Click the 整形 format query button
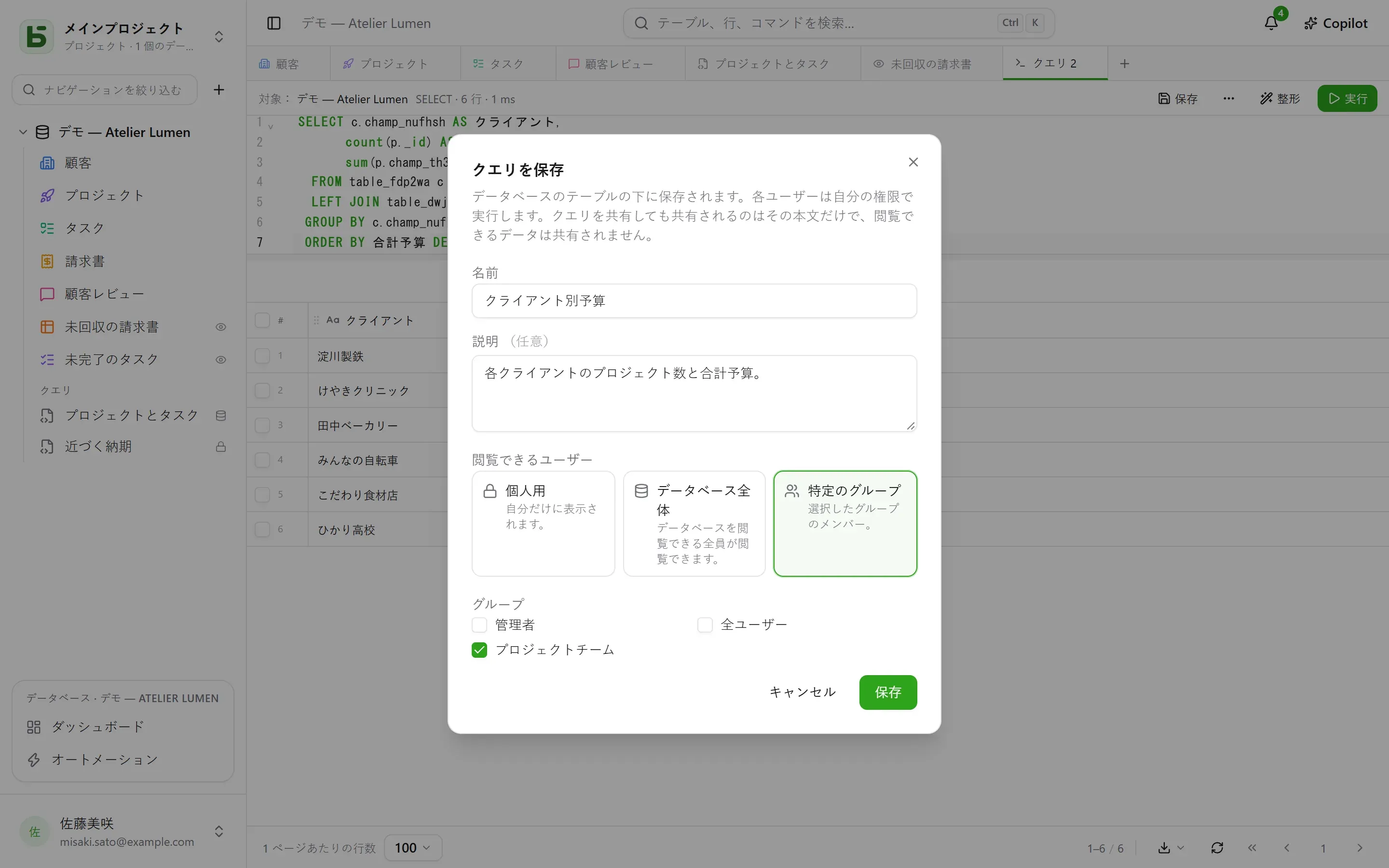 (x=1280, y=99)
